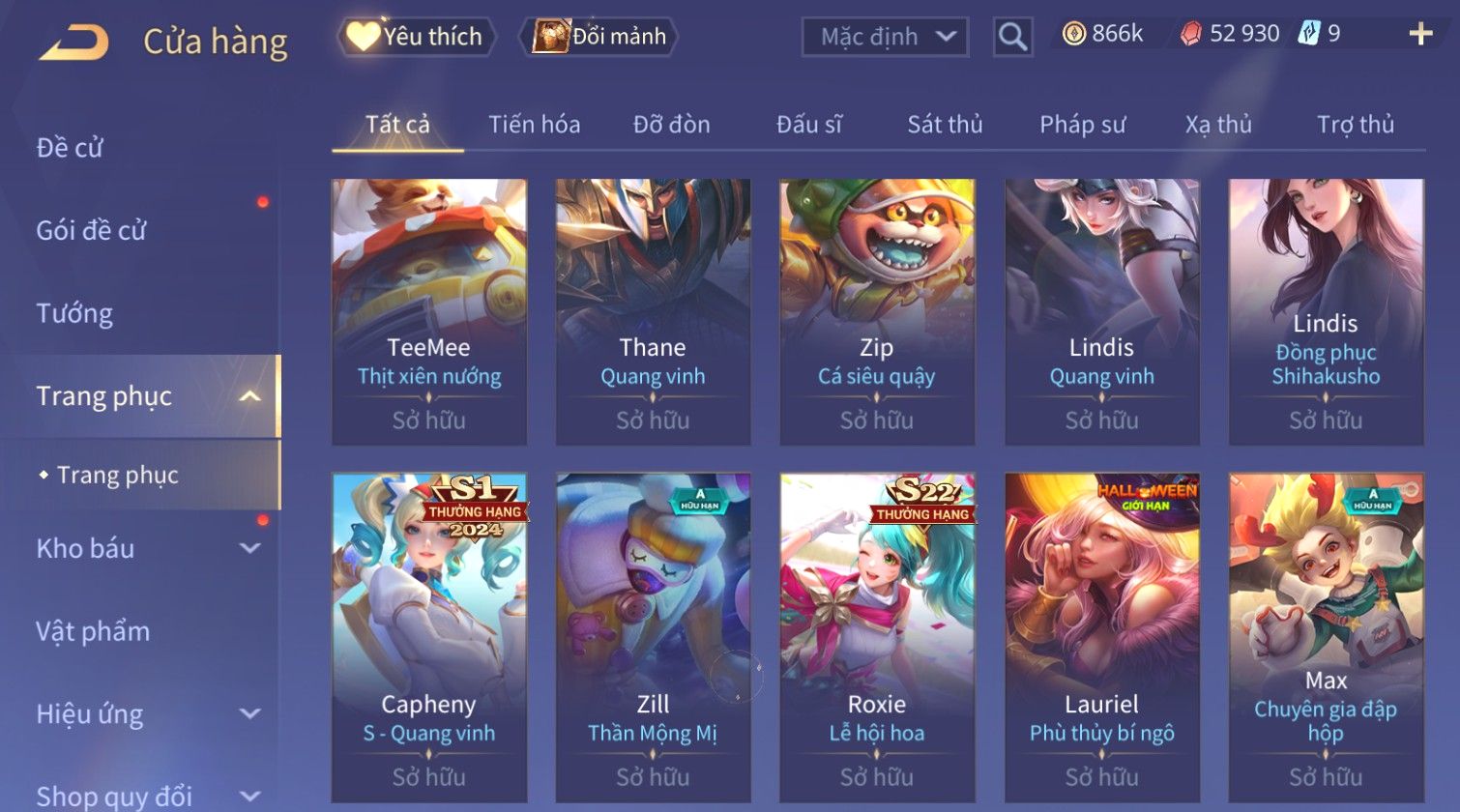Open Gói đề cử in sidebar
This screenshot has width=1460, height=812.
[91, 230]
